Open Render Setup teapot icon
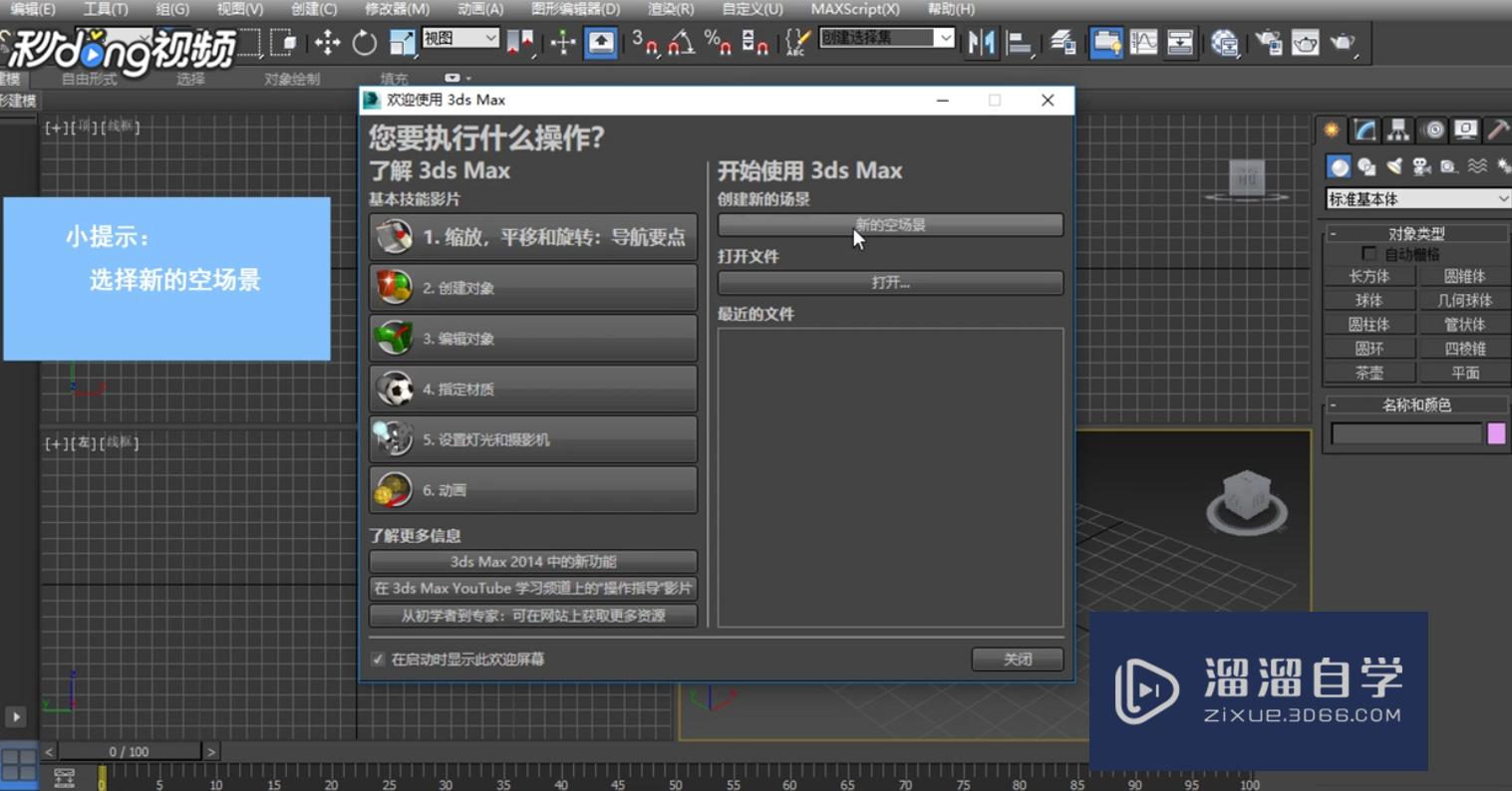The image size is (1512, 791). click(x=1268, y=42)
